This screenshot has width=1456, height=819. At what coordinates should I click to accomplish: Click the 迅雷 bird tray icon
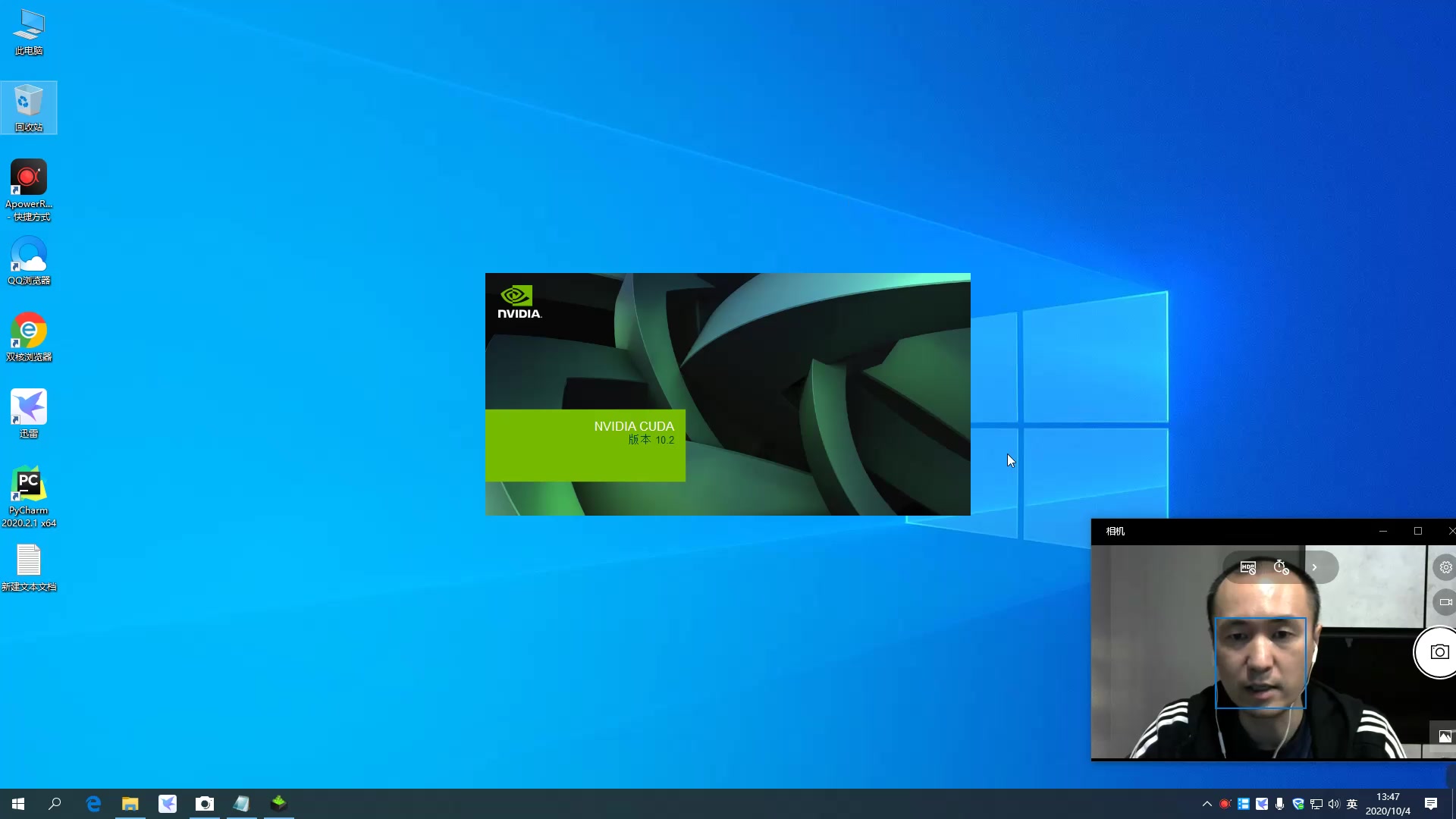click(1262, 804)
